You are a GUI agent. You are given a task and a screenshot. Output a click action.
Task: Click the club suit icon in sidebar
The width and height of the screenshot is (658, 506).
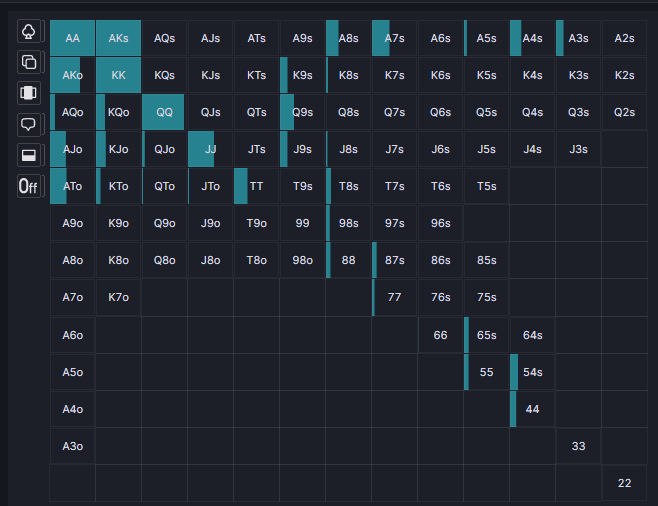[30, 31]
